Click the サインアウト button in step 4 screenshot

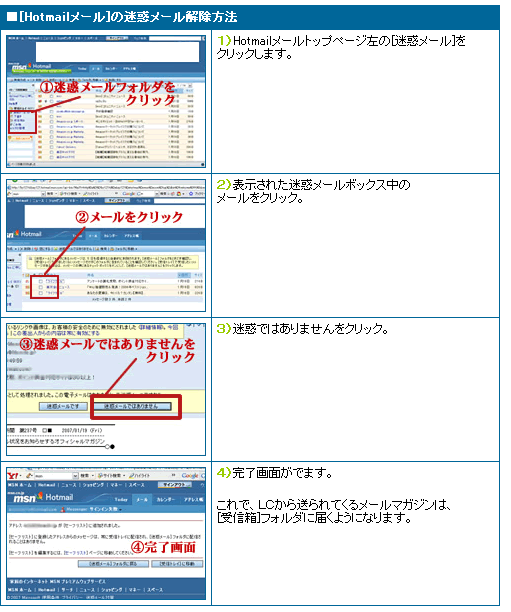175,485
